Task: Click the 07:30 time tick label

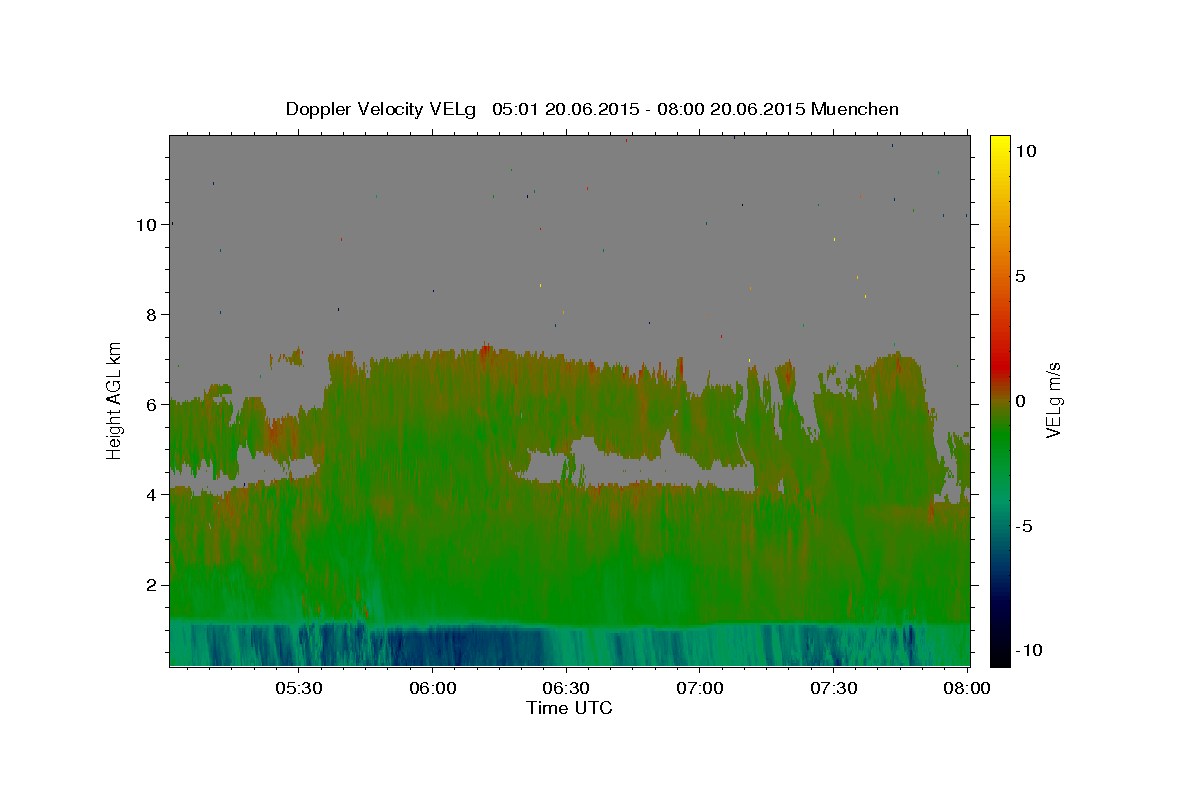Action: pyautogui.click(x=833, y=689)
